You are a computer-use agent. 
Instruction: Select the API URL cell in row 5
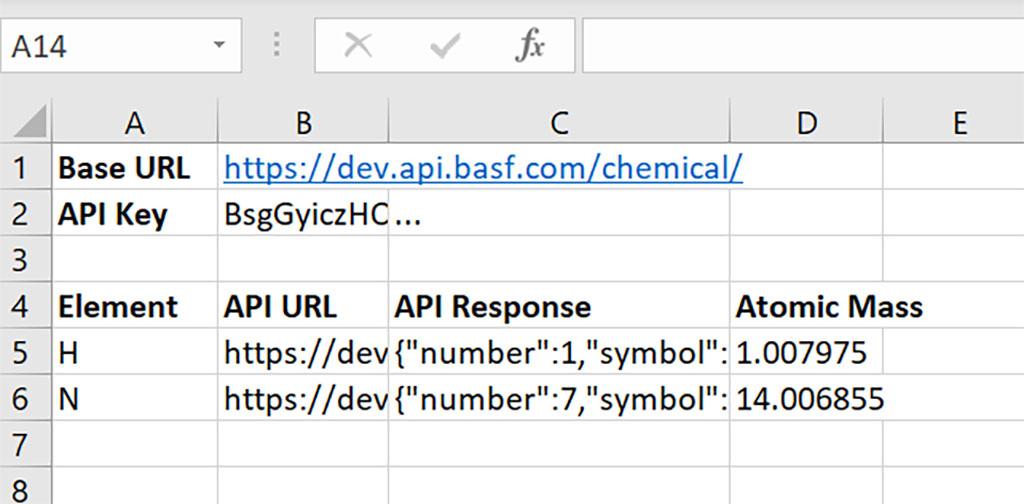coord(303,351)
